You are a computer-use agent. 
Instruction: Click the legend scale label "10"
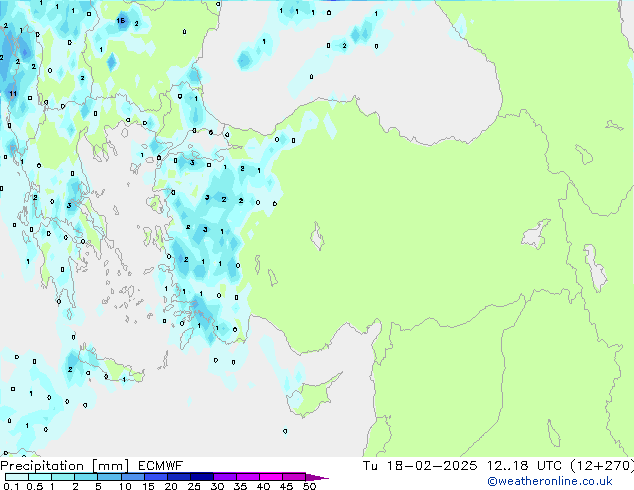(x=125, y=486)
